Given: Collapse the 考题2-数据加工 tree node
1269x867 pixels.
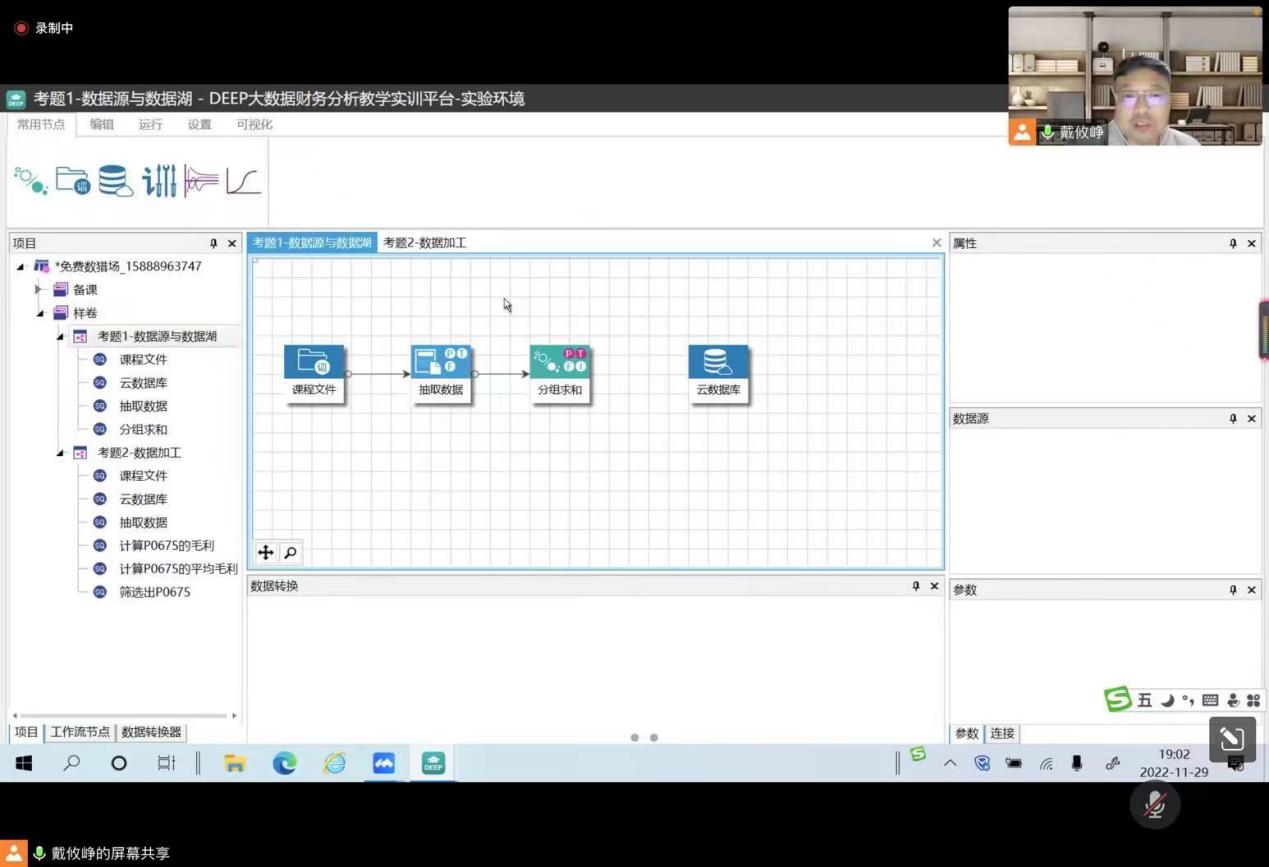Looking at the screenshot, I should [60, 453].
